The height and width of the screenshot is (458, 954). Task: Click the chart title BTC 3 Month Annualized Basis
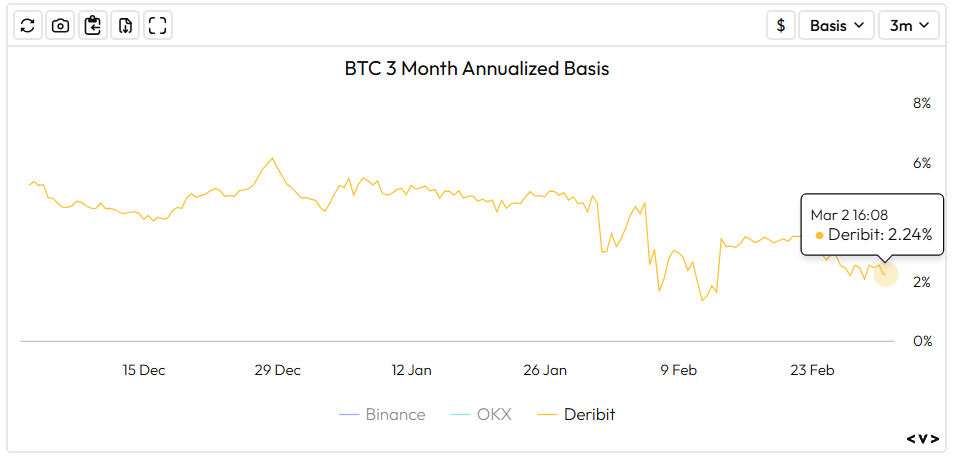477,69
